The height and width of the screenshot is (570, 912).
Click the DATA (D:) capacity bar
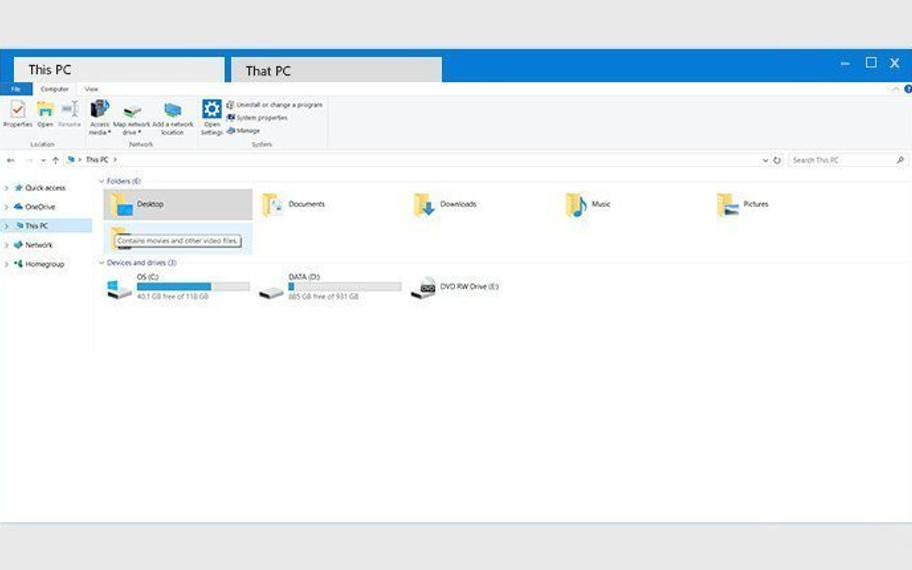point(345,287)
